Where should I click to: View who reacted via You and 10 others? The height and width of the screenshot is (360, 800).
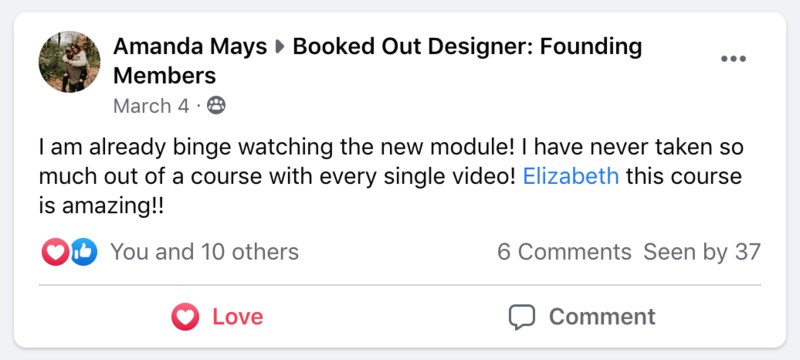click(205, 252)
